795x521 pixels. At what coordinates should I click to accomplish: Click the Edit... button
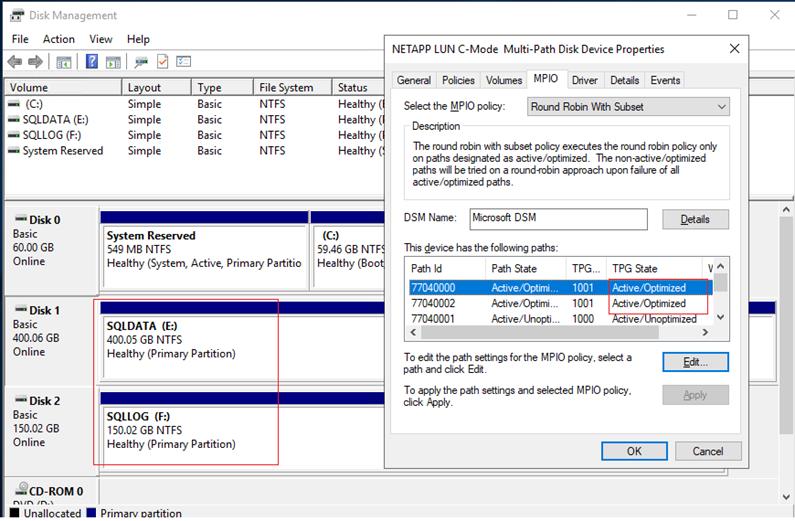(695, 362)
